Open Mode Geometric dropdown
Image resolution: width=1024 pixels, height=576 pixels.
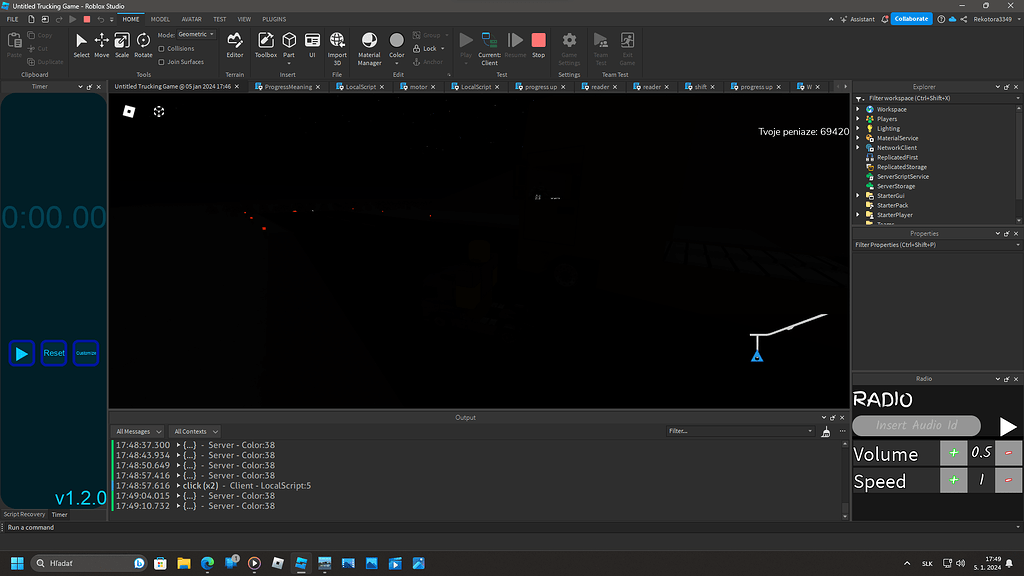(196, 34)
